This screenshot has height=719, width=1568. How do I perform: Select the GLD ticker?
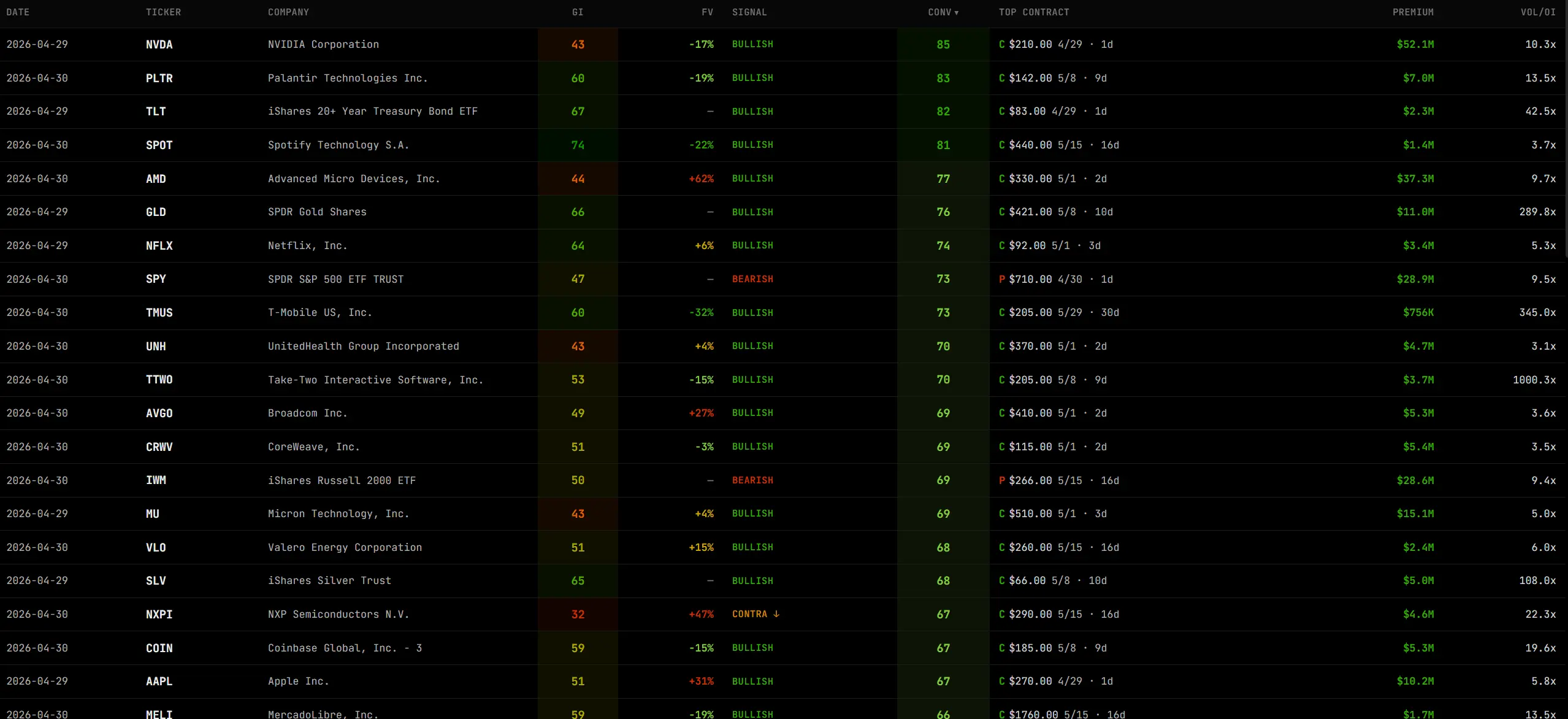[156, 212]
